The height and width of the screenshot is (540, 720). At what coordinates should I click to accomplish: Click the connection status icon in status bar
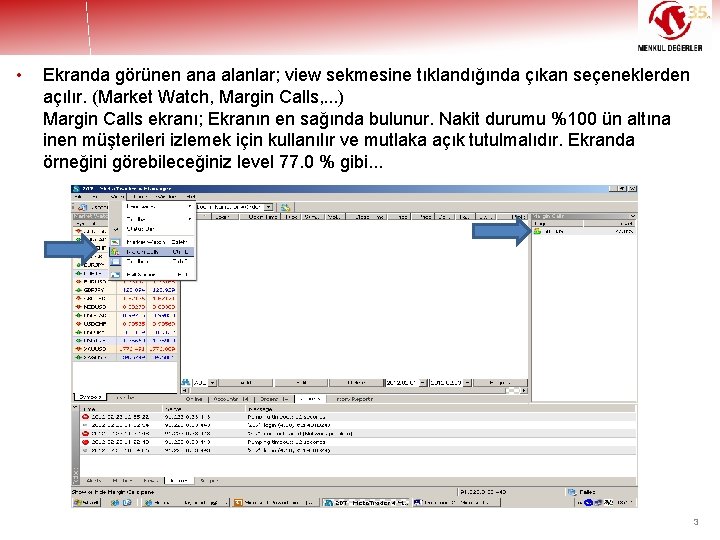click(572, 492)
